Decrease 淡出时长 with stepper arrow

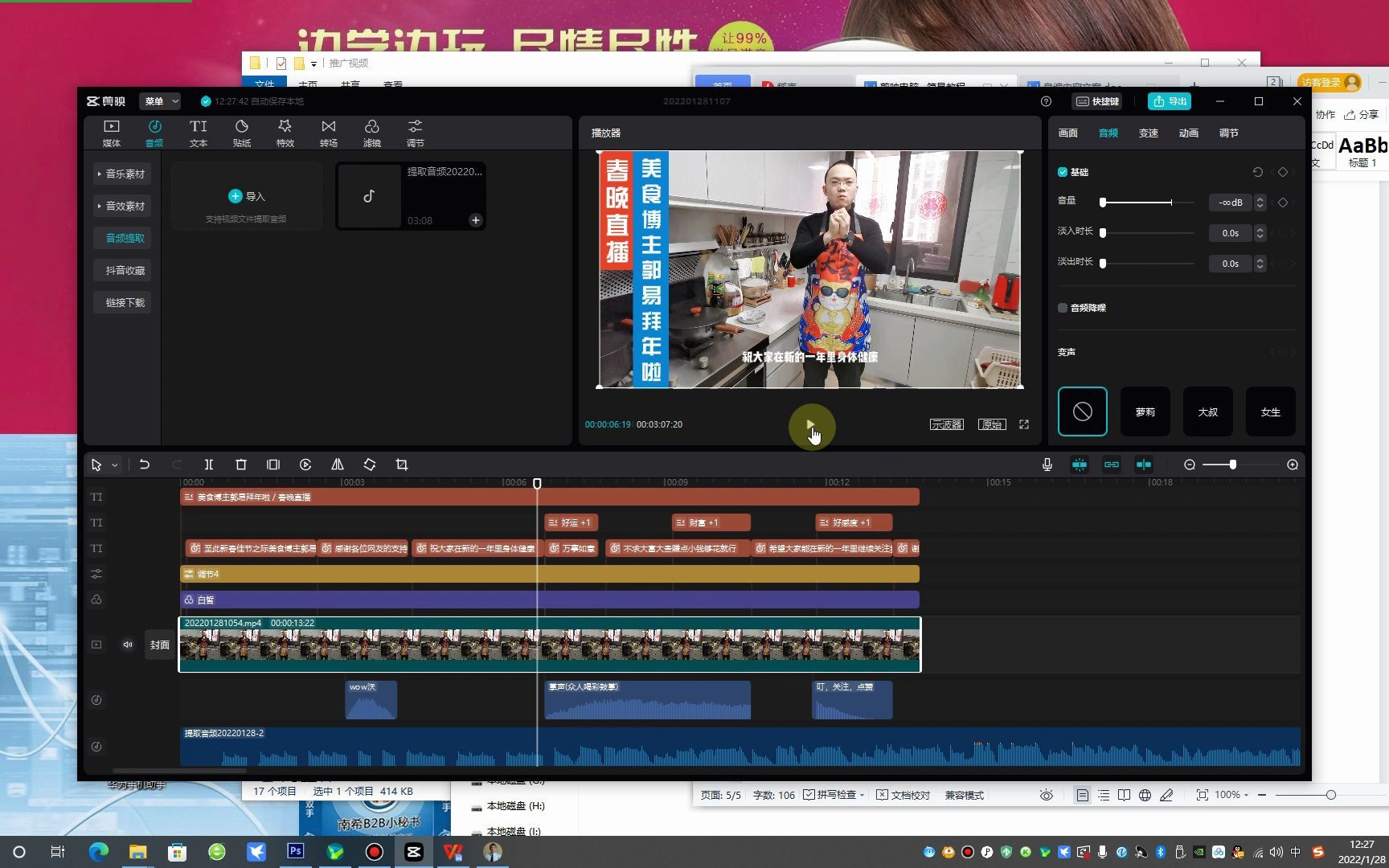[1260, 268]
